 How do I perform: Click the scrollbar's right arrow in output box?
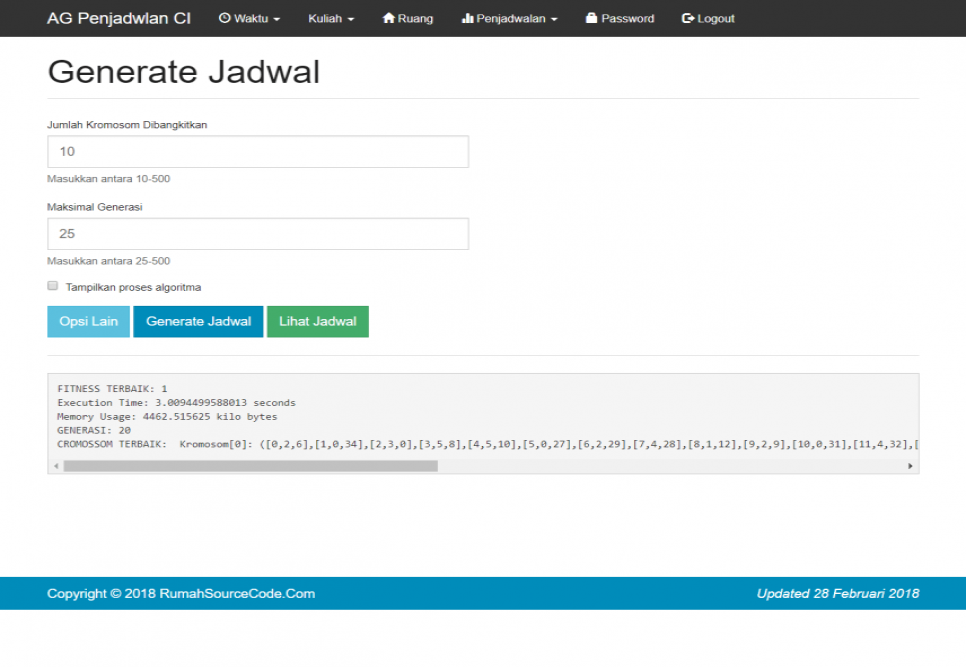[x=910, y=466]
